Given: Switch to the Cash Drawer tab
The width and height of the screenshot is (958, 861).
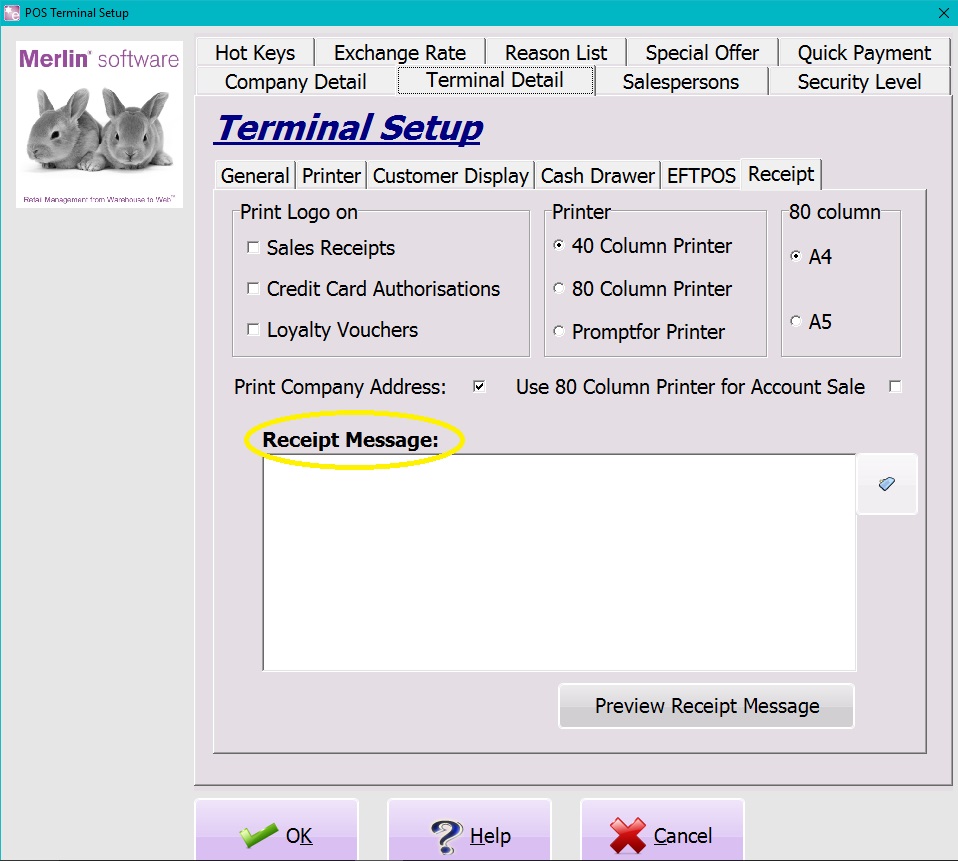Looking at the screenshot, I should [597, 174].
